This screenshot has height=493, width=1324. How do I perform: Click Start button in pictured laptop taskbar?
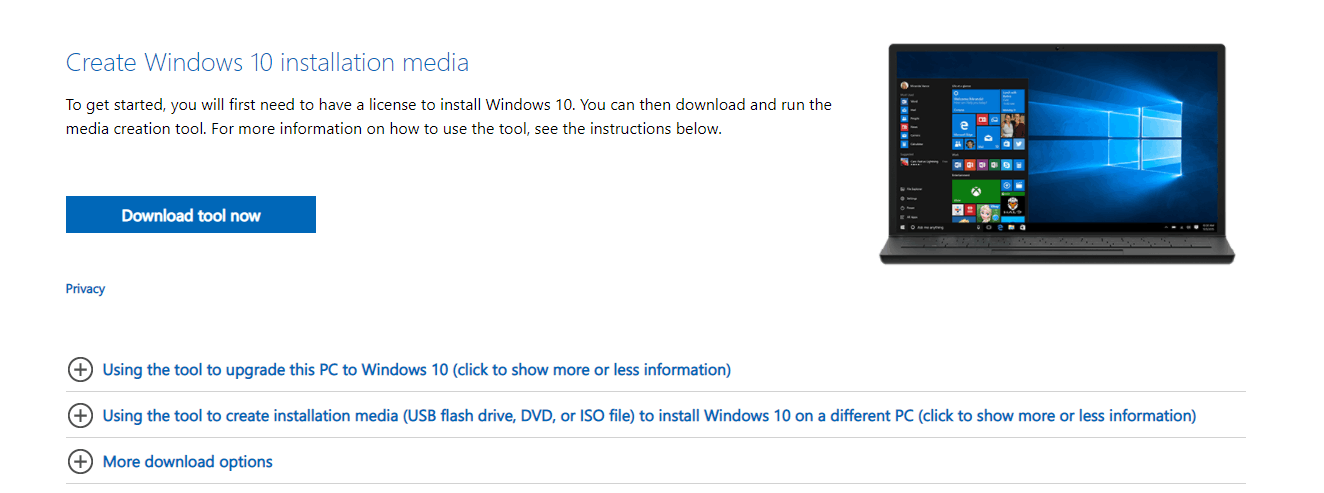903,227
